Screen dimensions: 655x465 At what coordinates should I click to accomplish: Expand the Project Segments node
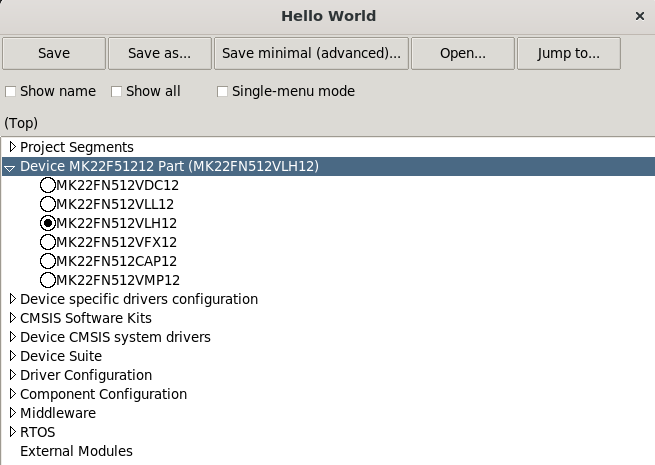[x=12, y=147]
